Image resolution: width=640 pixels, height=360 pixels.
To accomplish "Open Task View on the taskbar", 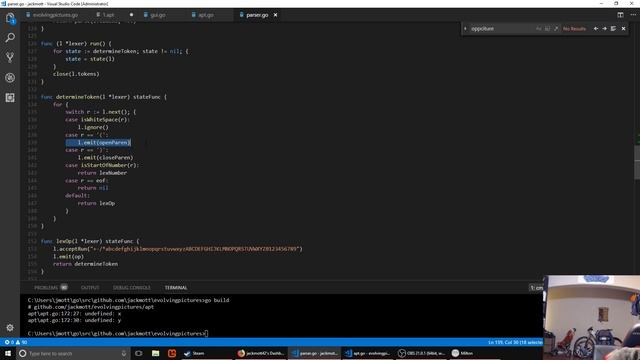I will coord(139,353).
